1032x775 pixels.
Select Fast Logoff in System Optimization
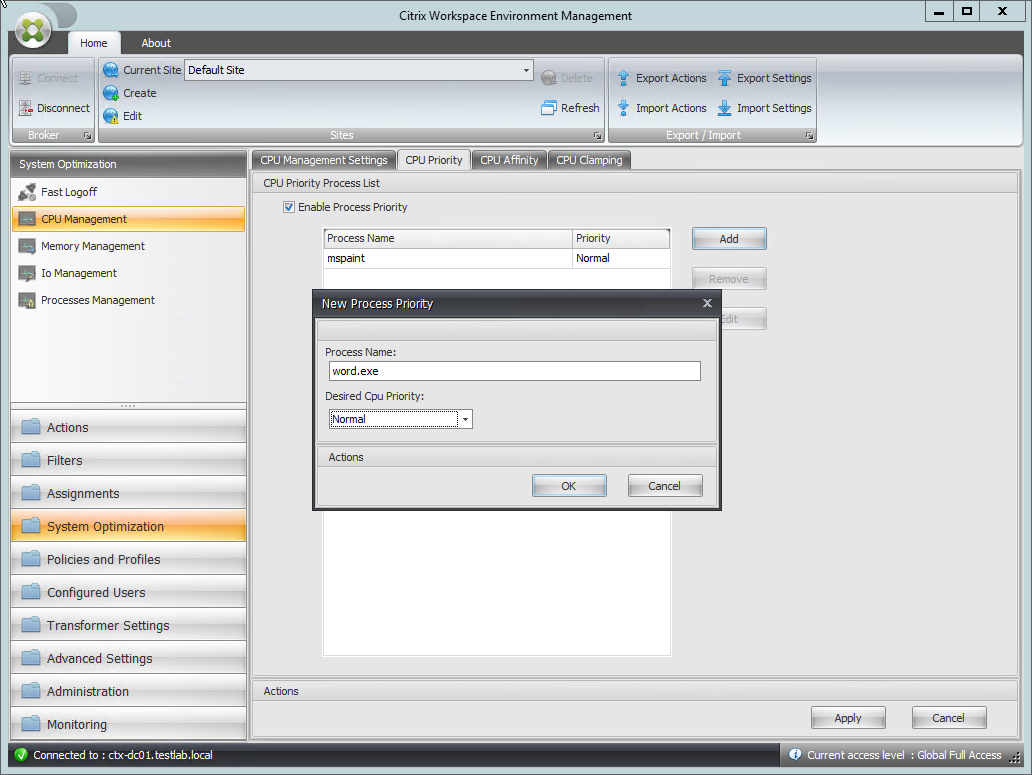point(128,192)
